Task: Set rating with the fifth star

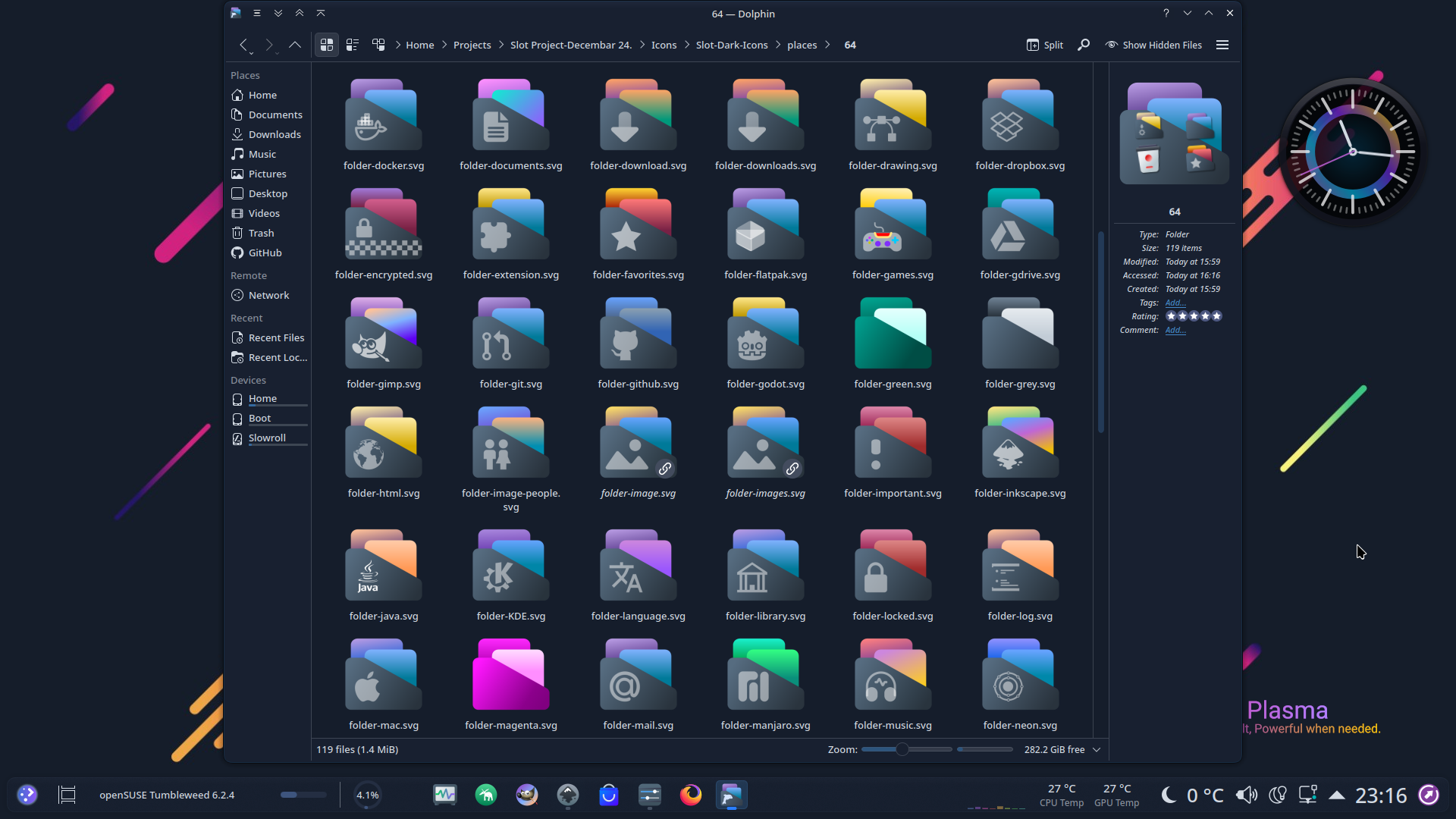Action: 1217,316
